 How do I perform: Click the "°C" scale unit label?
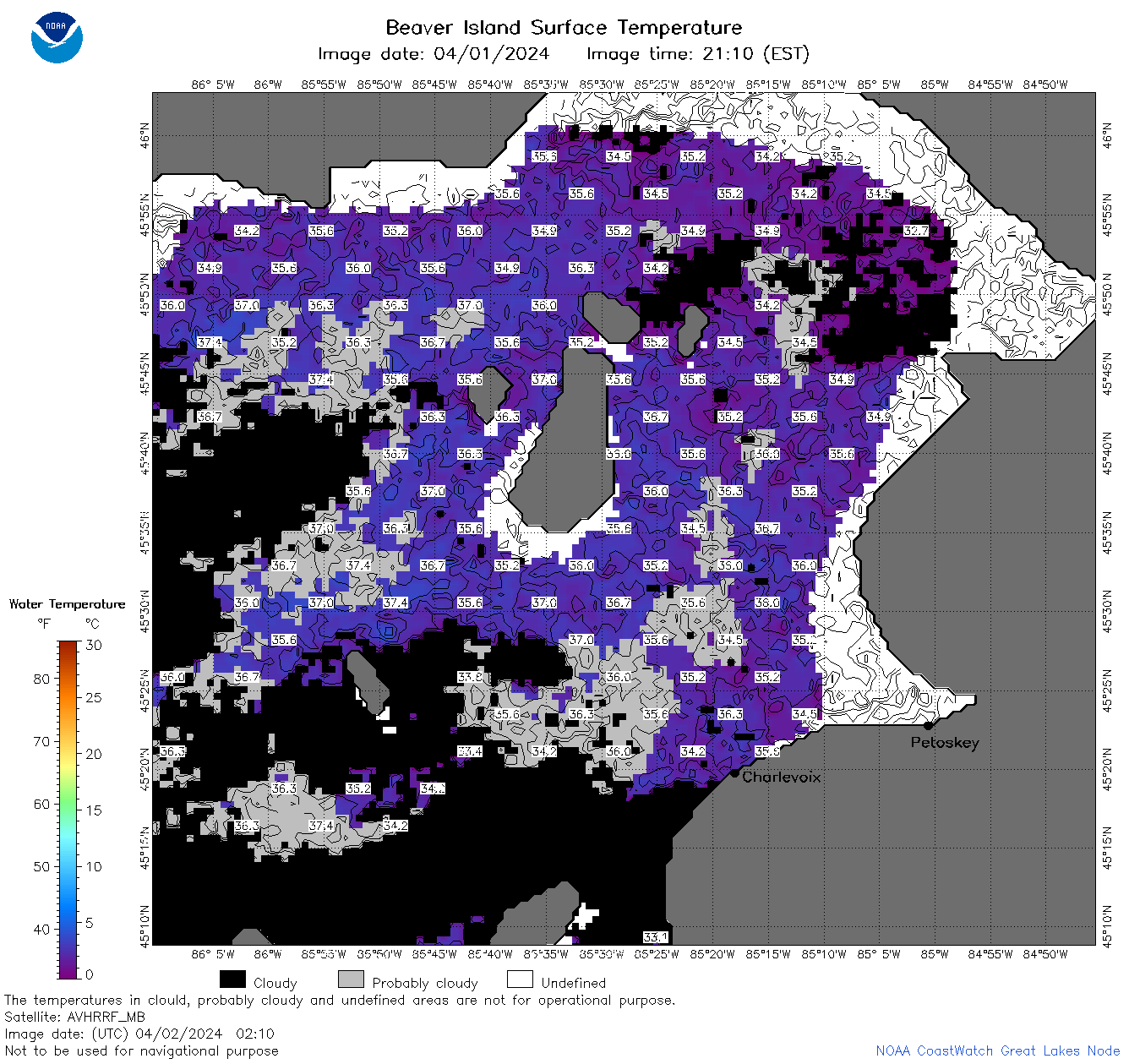coord(93,624)
